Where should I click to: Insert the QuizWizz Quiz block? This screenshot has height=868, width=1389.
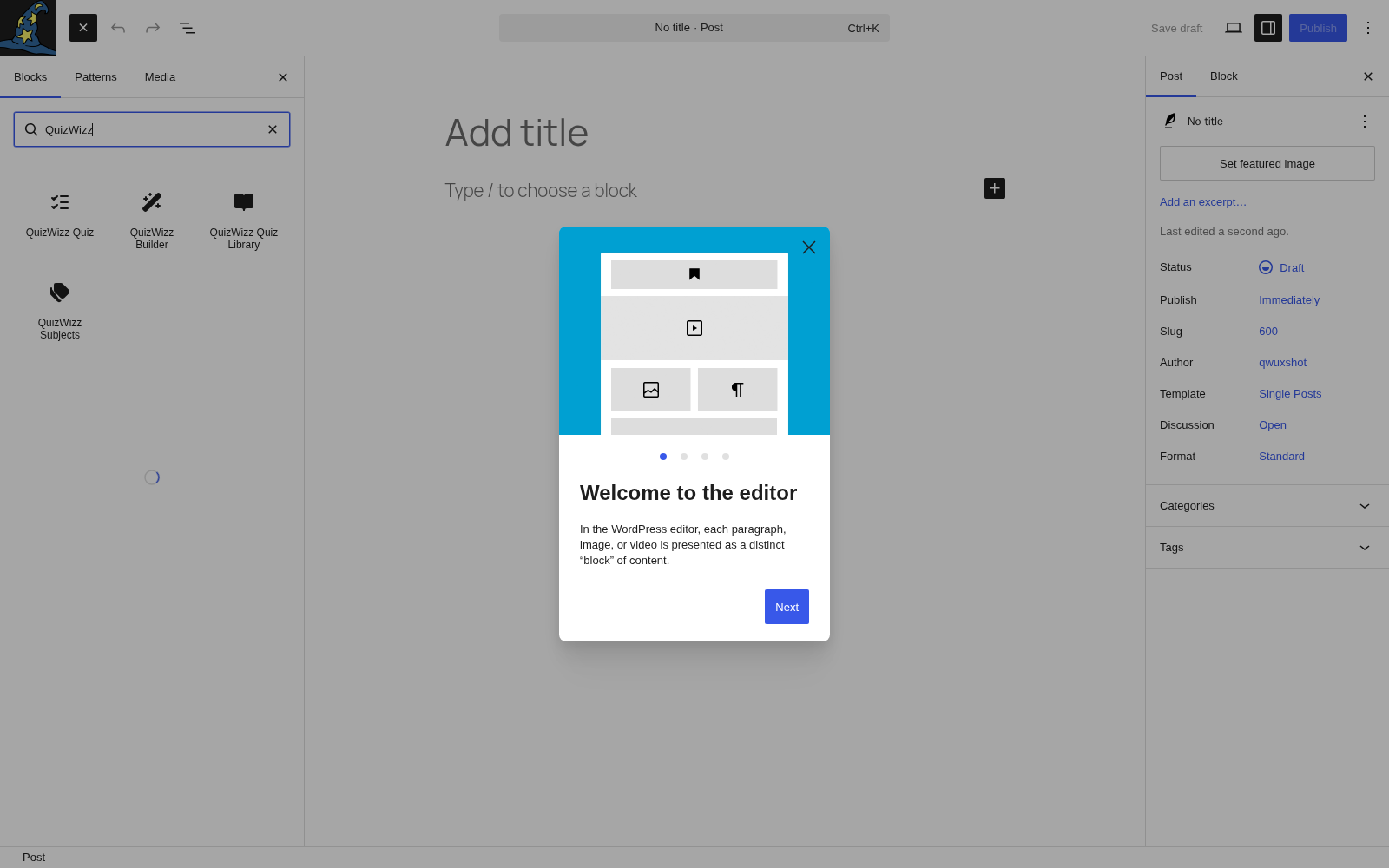(x=60, y=216)
